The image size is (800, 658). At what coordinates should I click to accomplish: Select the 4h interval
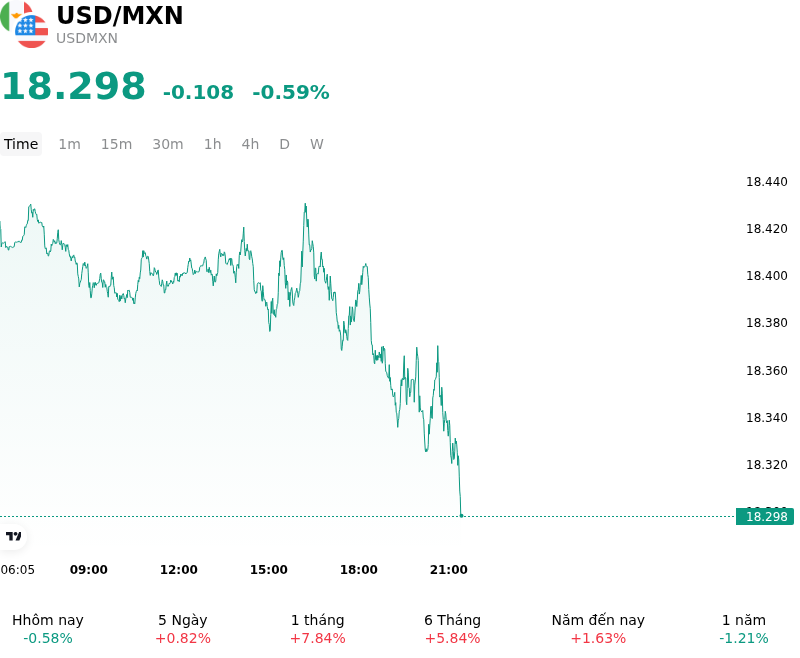250,144
